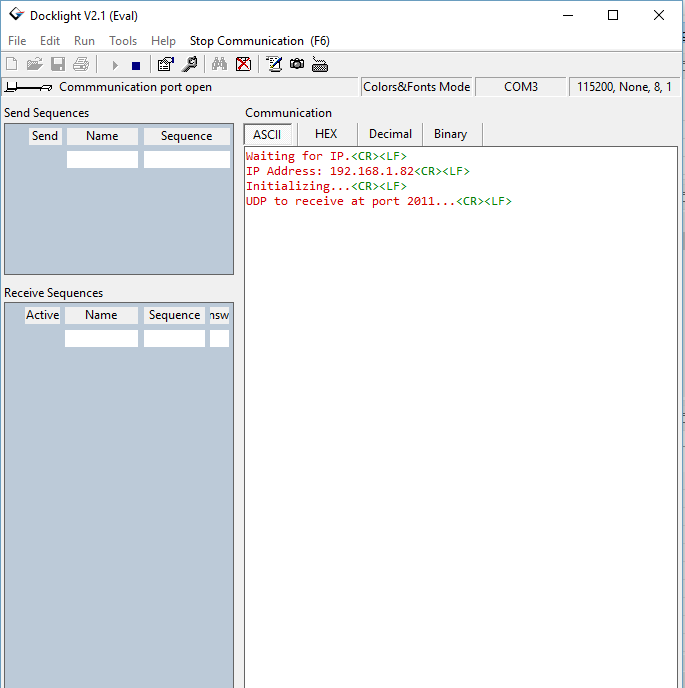Switch to the ASCII tab

[x=267, y=134]
